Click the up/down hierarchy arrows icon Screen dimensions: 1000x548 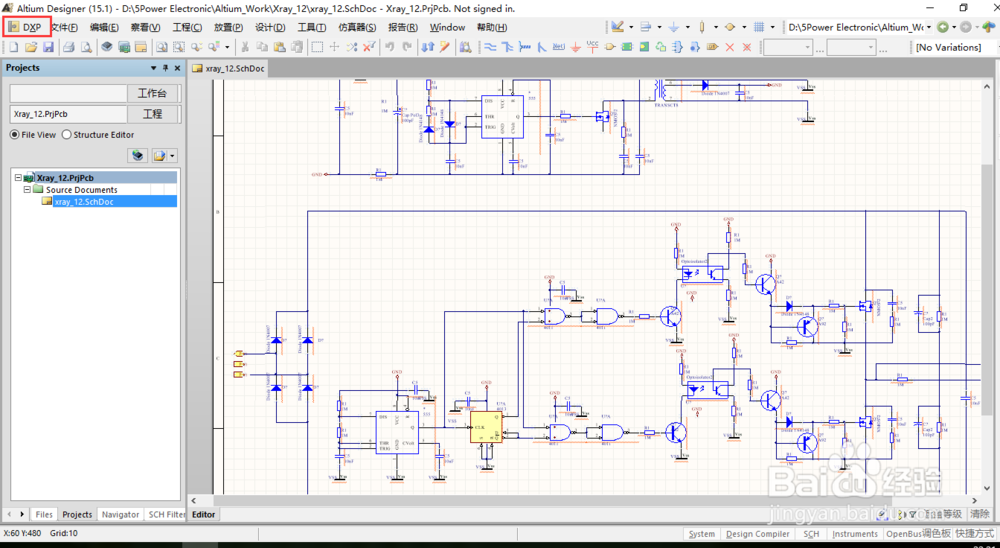coord(428,47)
